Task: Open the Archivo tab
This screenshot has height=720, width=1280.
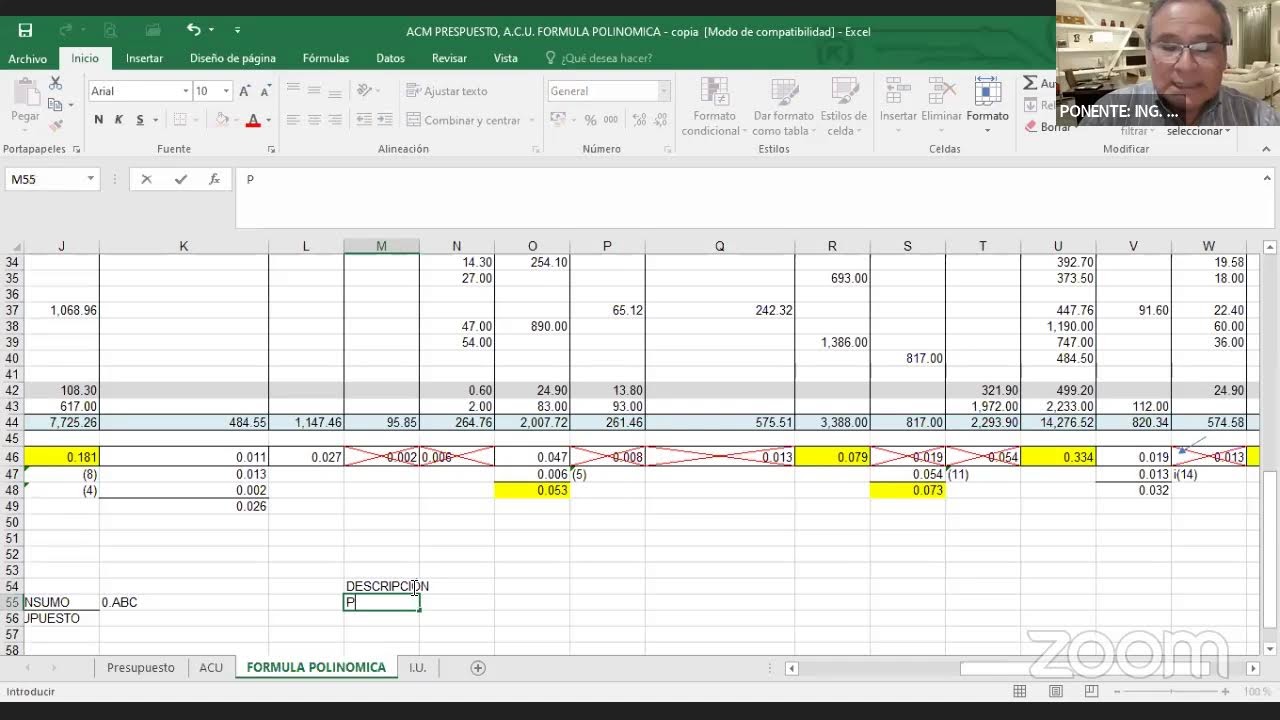Action: coord(28,58)
